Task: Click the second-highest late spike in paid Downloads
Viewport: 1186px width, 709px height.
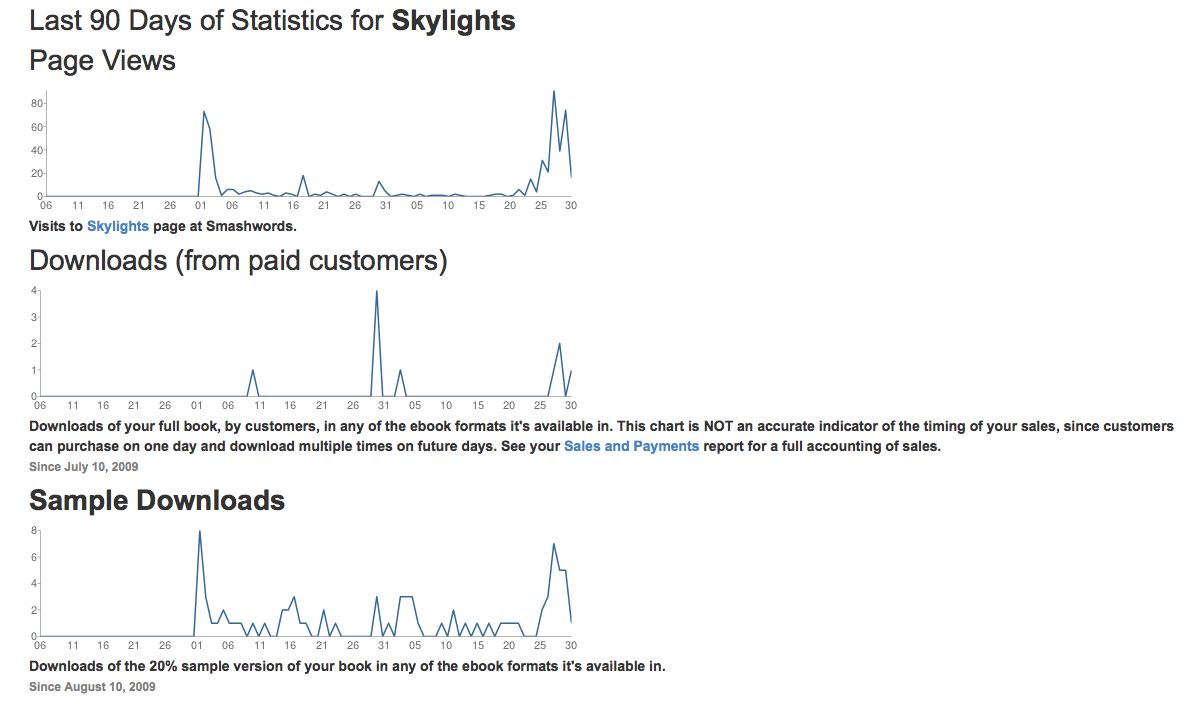Action: pyautogui.click(x=559, y=345)
